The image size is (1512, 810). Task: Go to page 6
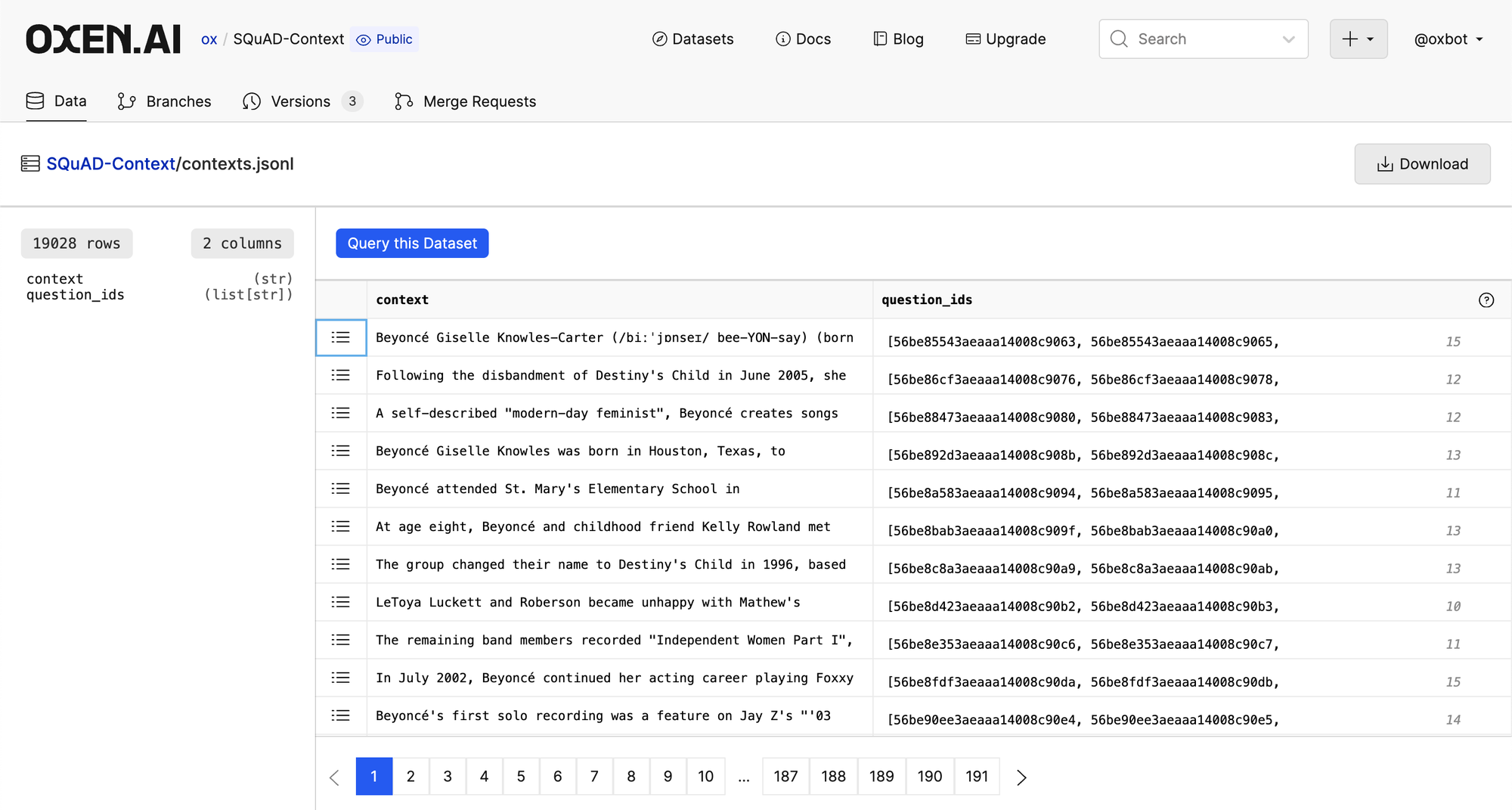pyautogui.click(x=558, y=777)
